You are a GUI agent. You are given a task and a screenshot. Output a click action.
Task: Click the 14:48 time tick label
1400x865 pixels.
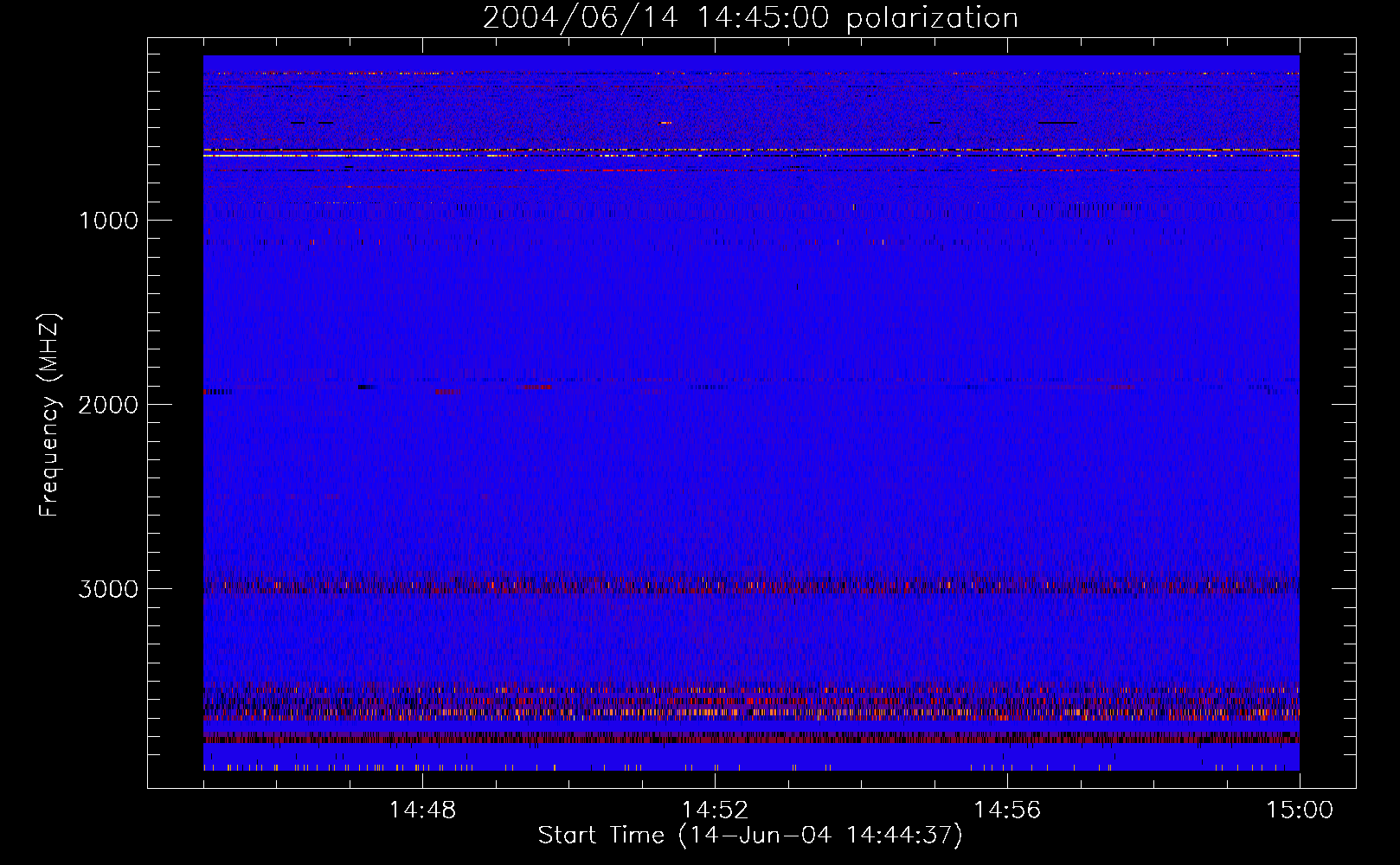(x=422, y=811)
